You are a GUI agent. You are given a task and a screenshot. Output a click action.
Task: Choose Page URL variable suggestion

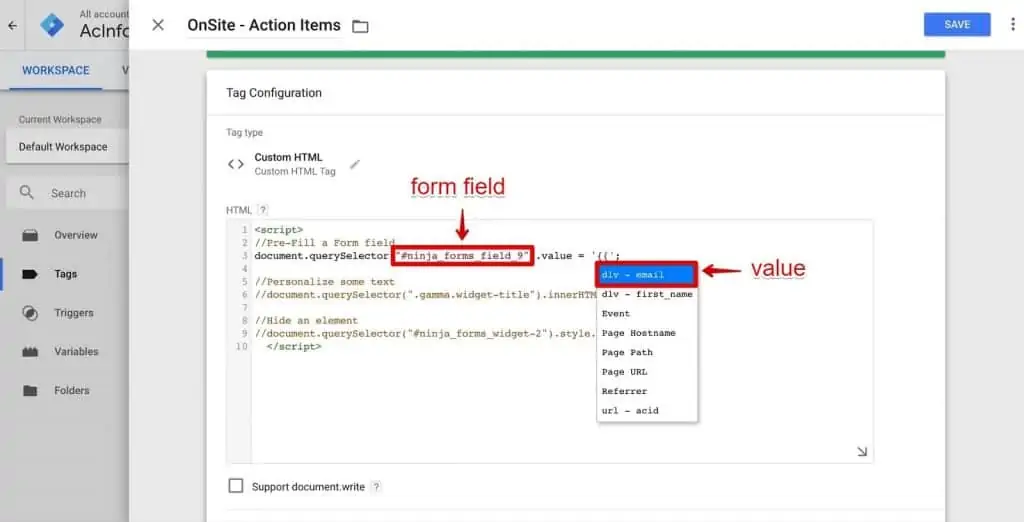(647, 372)
